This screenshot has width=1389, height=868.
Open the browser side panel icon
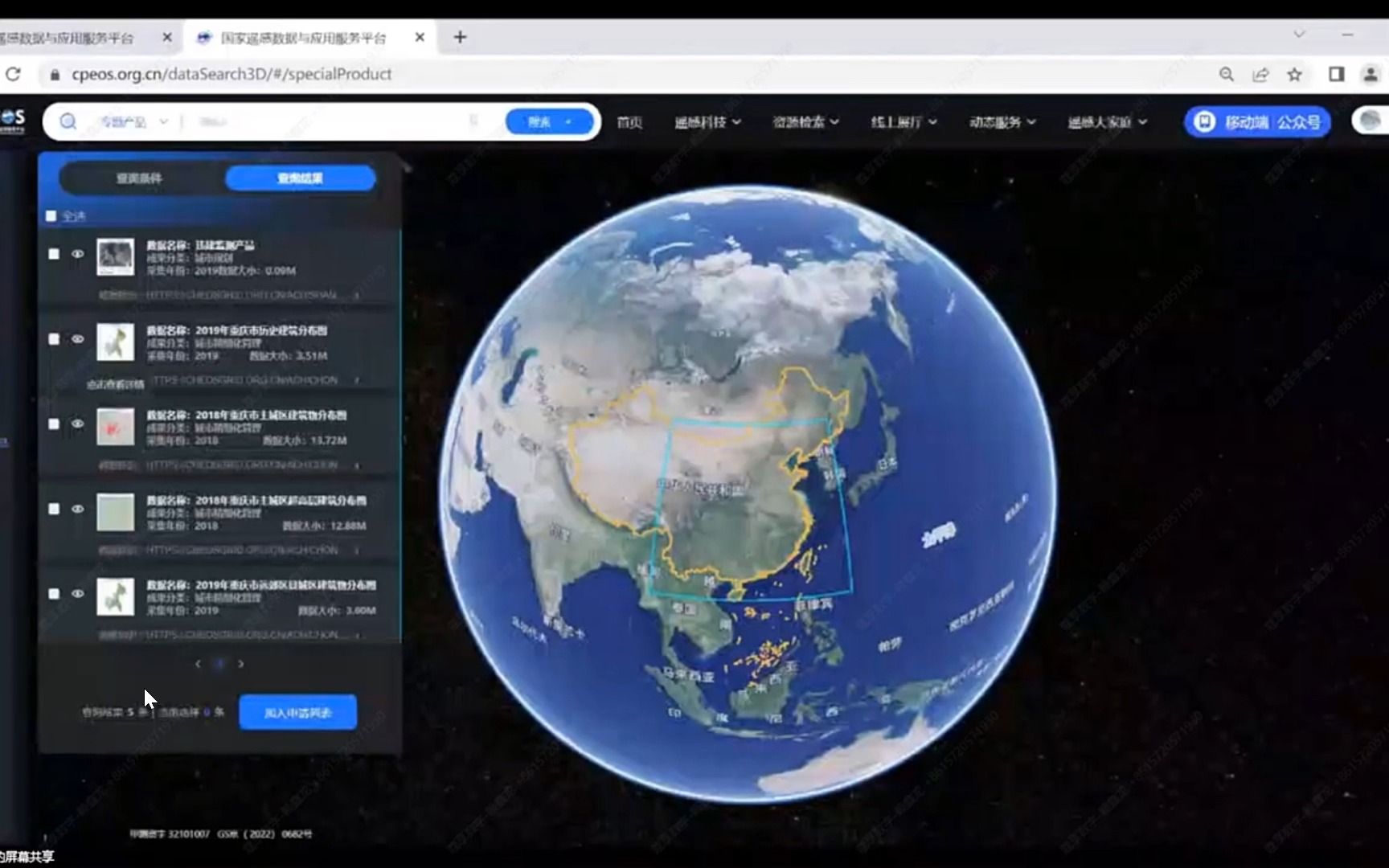(1336, 74)
